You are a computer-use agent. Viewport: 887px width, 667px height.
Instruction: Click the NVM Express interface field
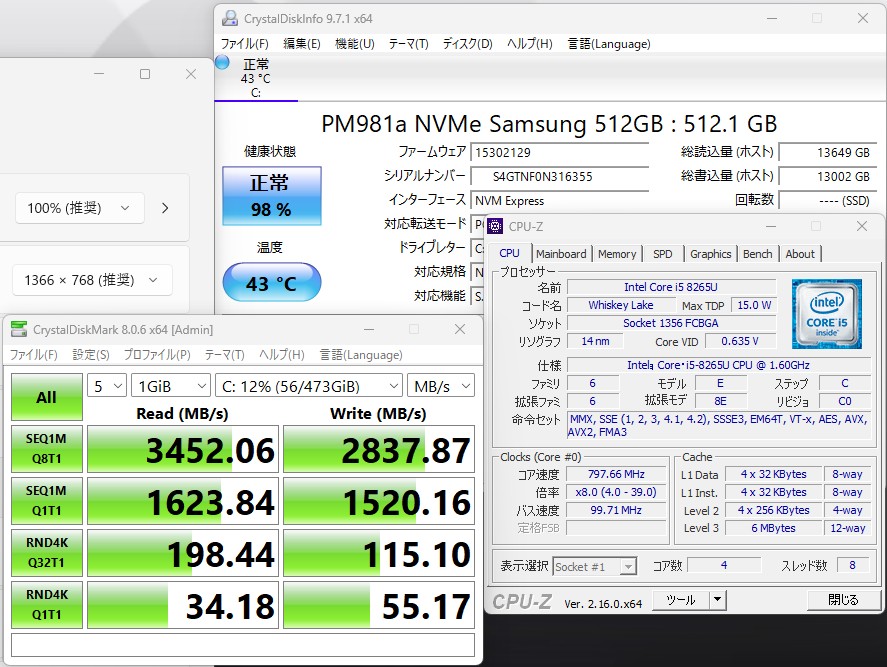(559, 201)
